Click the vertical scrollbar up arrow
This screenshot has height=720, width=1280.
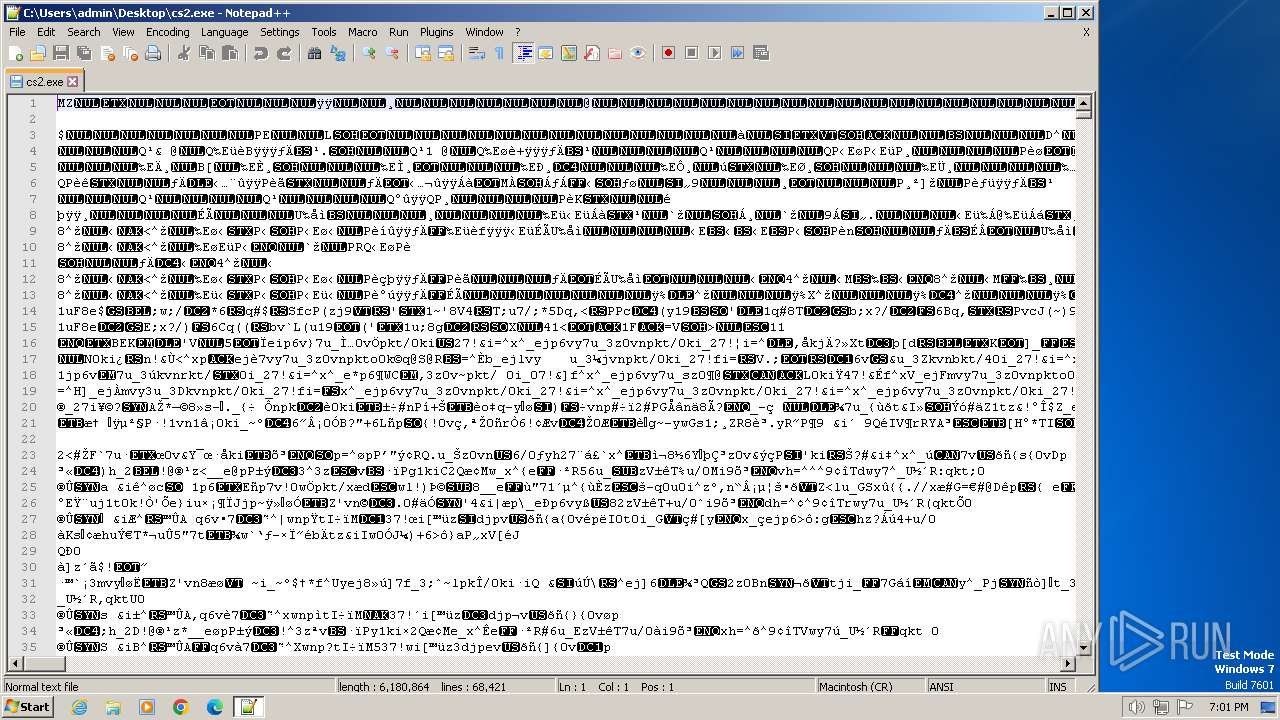[x=1084, y=103]
